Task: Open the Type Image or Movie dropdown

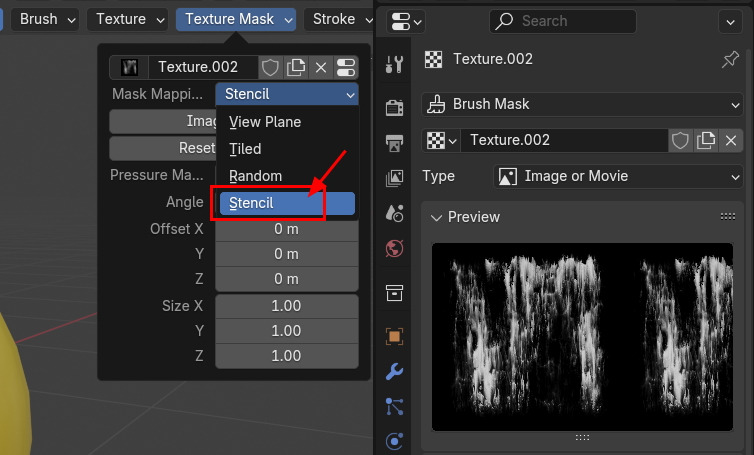Action: (618, 177)
